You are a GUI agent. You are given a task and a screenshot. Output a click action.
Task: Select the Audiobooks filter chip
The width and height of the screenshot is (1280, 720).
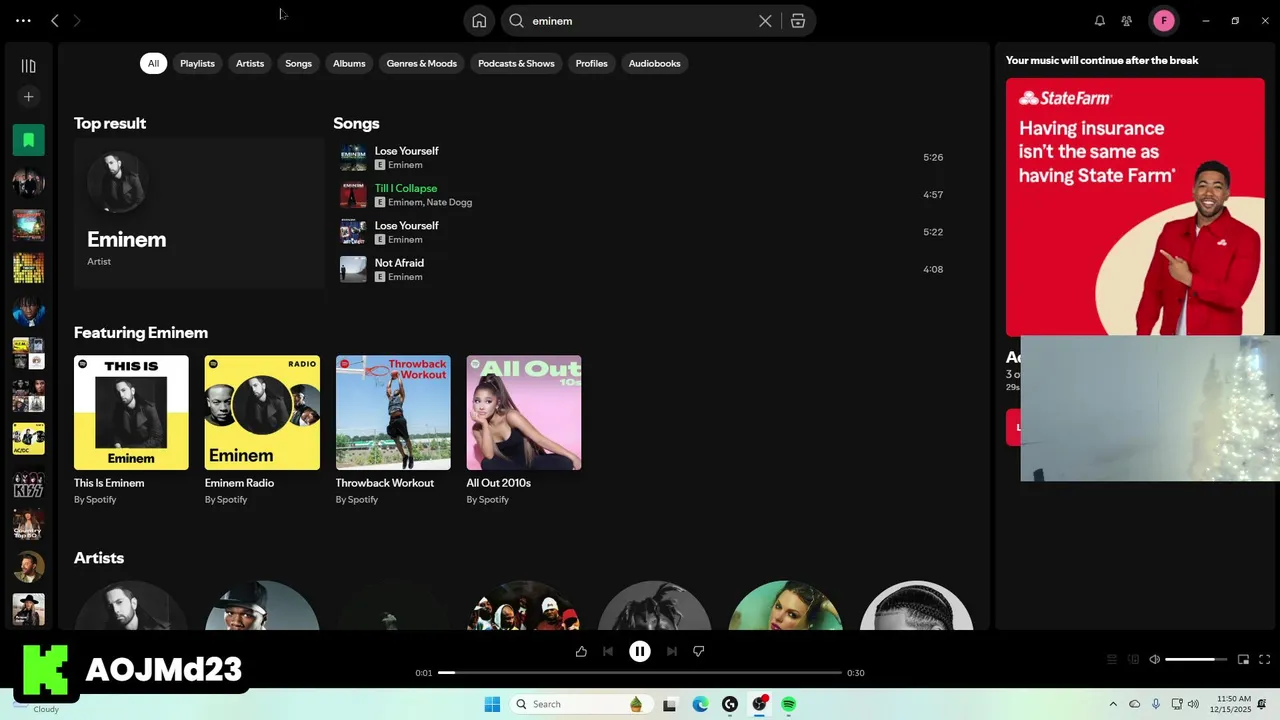click(x=654, y=63)
